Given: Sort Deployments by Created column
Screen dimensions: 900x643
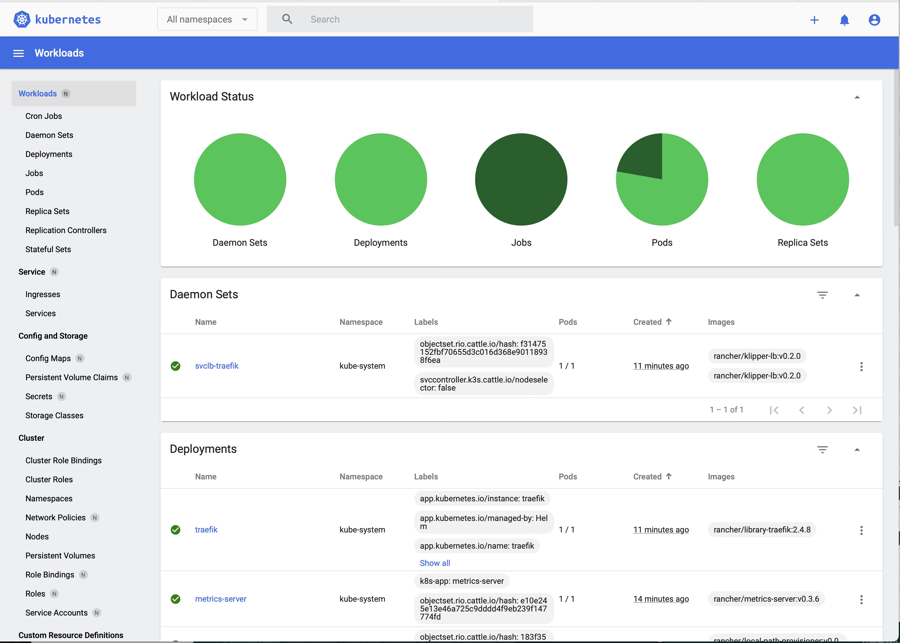Looking at the screenshot, I should pos(652,477).
